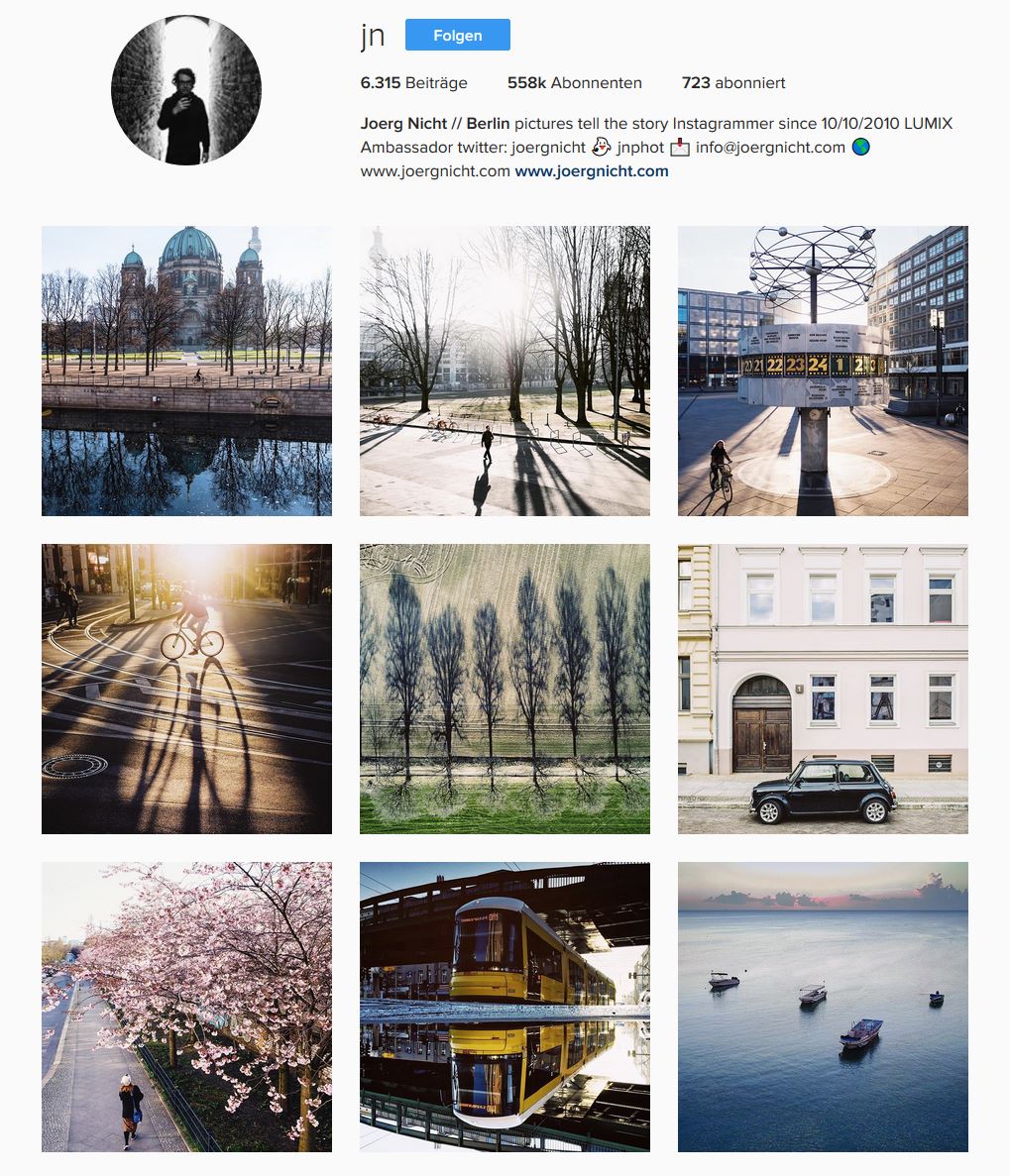Click the envelope emoji in bio
This screenshot has height=1176, width=1010.
680,147
